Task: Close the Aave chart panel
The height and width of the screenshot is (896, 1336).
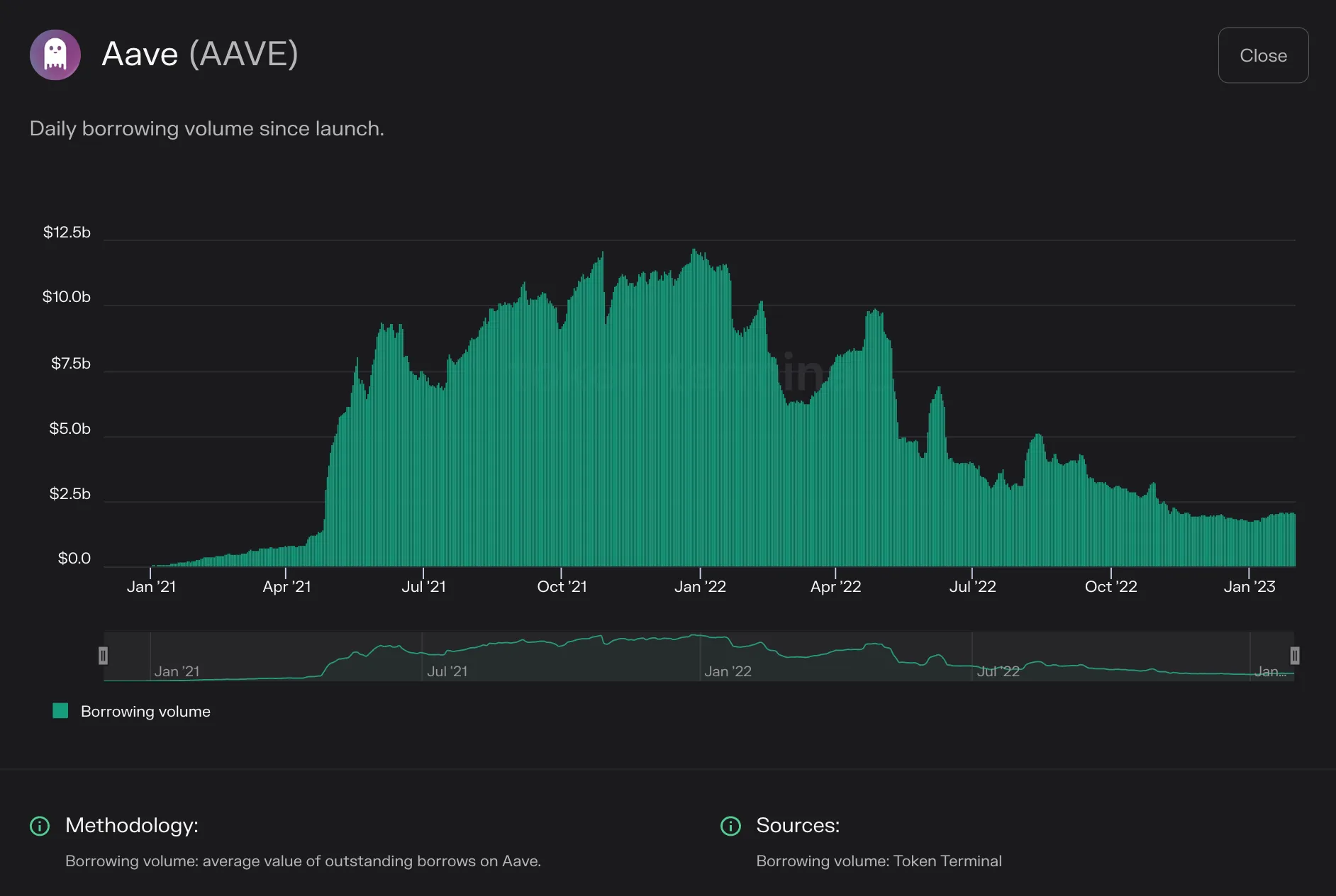Action: point(1263,55)
